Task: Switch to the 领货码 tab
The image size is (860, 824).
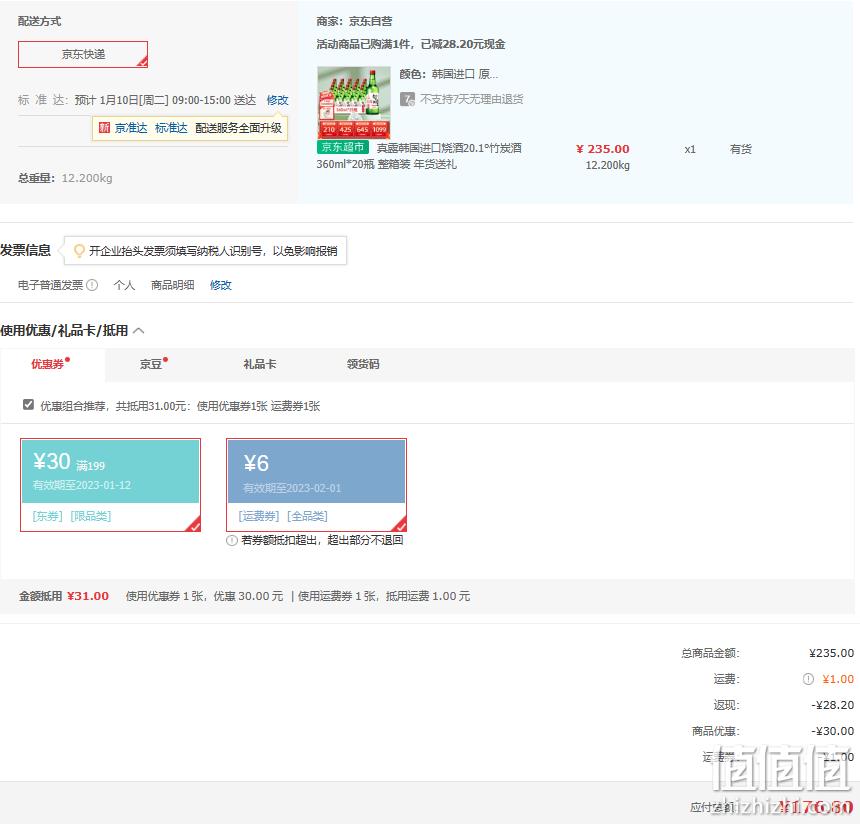Action: click(x=363, y=364)
